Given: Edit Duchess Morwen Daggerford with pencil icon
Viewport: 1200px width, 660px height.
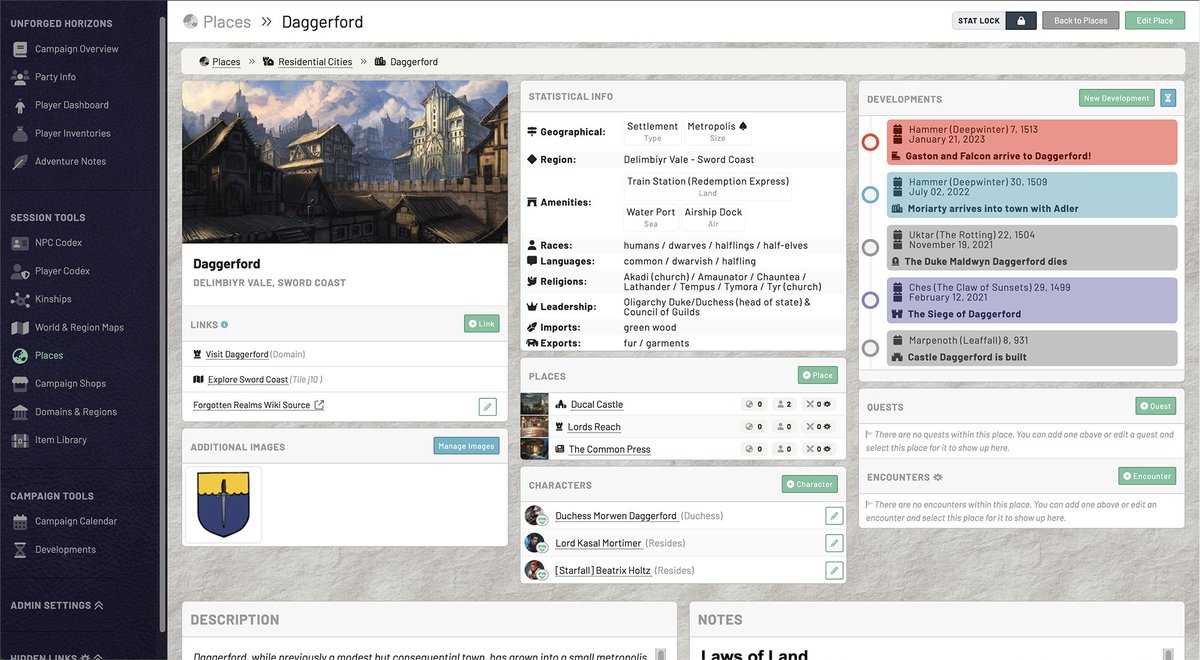Looking at the screenshot, I should pyautogui.click(x=834, y=516).
